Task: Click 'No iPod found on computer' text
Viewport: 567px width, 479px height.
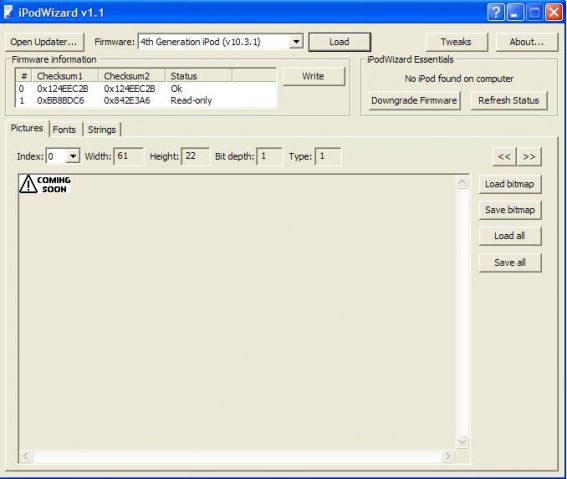Action: (459, 78)
